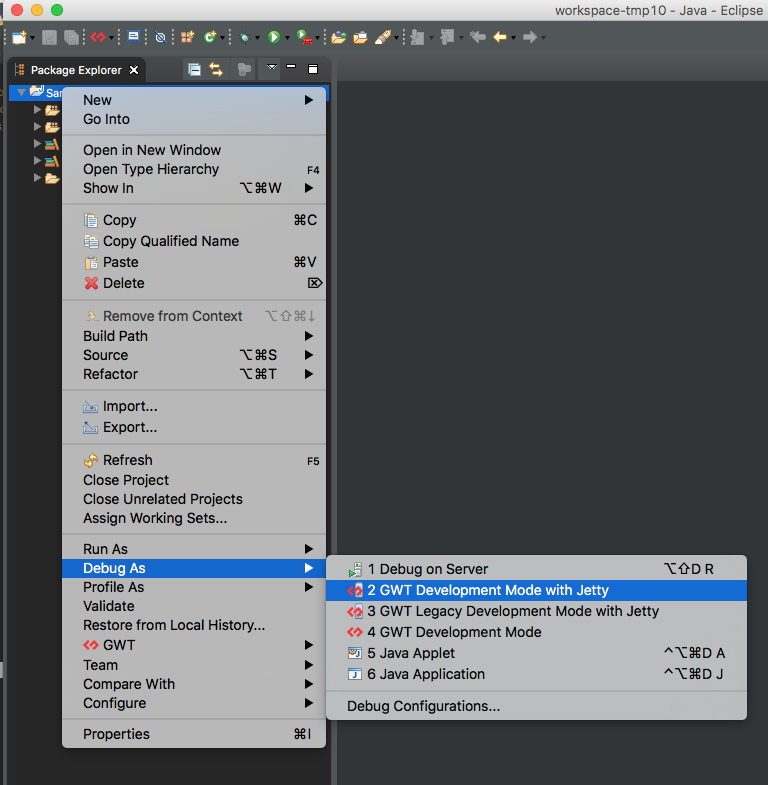
Task: Click the red GWT toolbar icon
Action: point(98,38)
